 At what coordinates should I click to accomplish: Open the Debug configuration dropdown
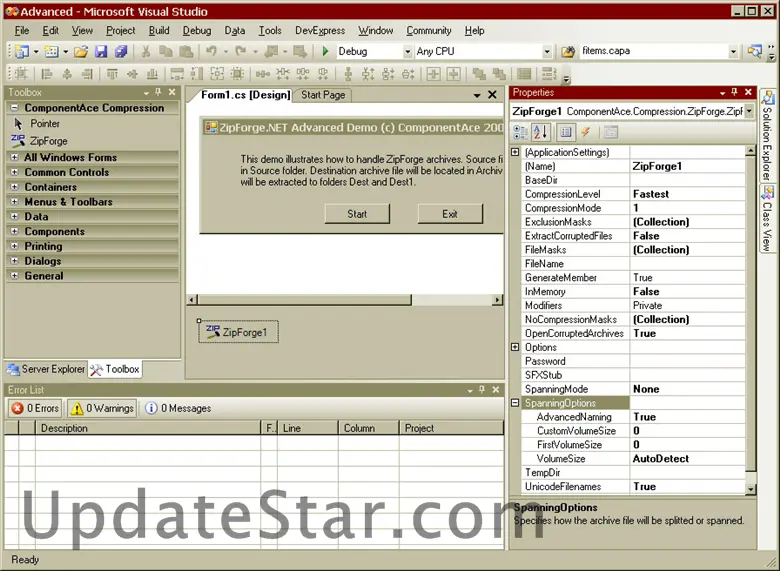[407, 51]
